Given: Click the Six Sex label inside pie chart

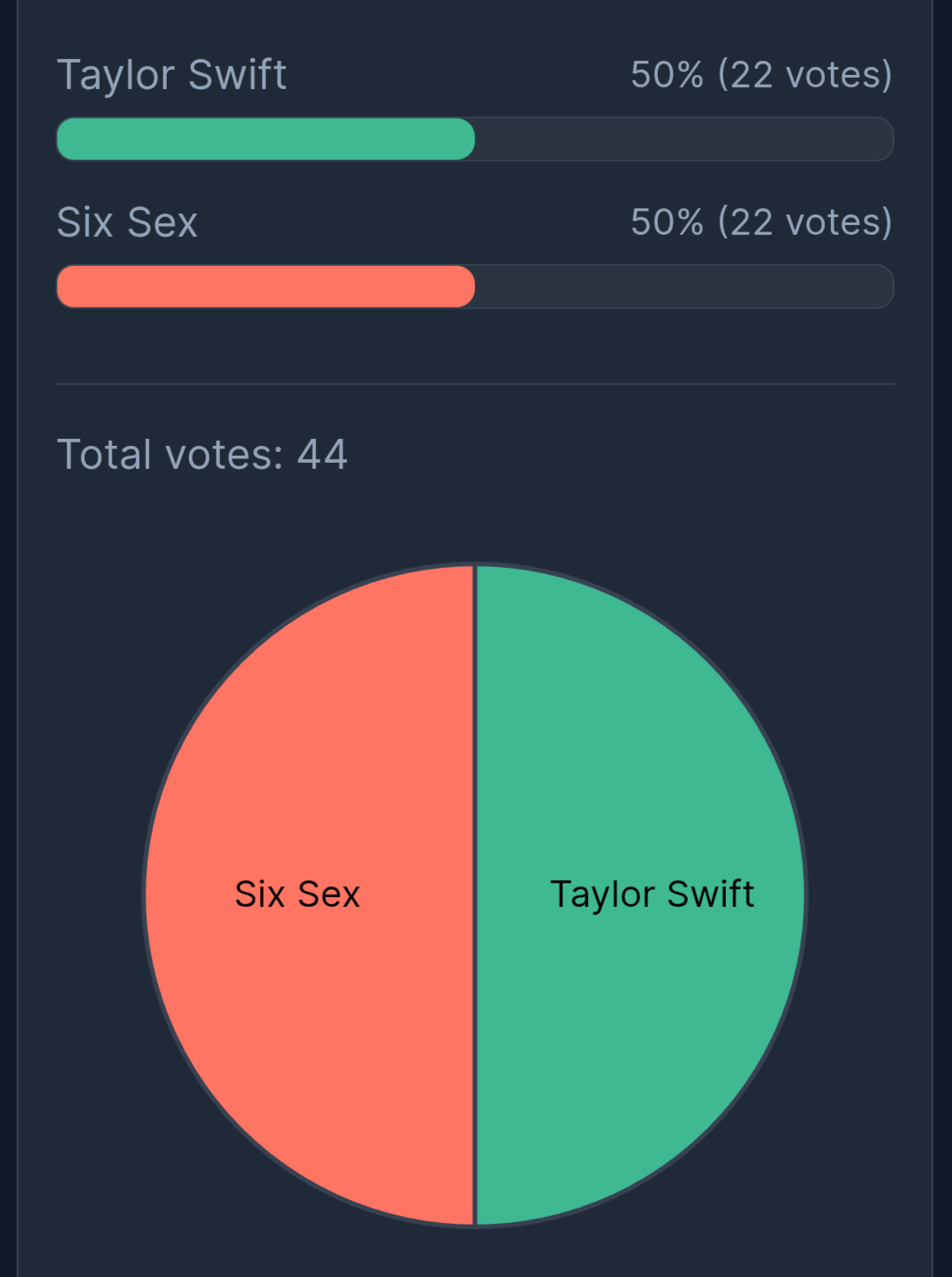Looking at the screenshot, I should (298, 895).
